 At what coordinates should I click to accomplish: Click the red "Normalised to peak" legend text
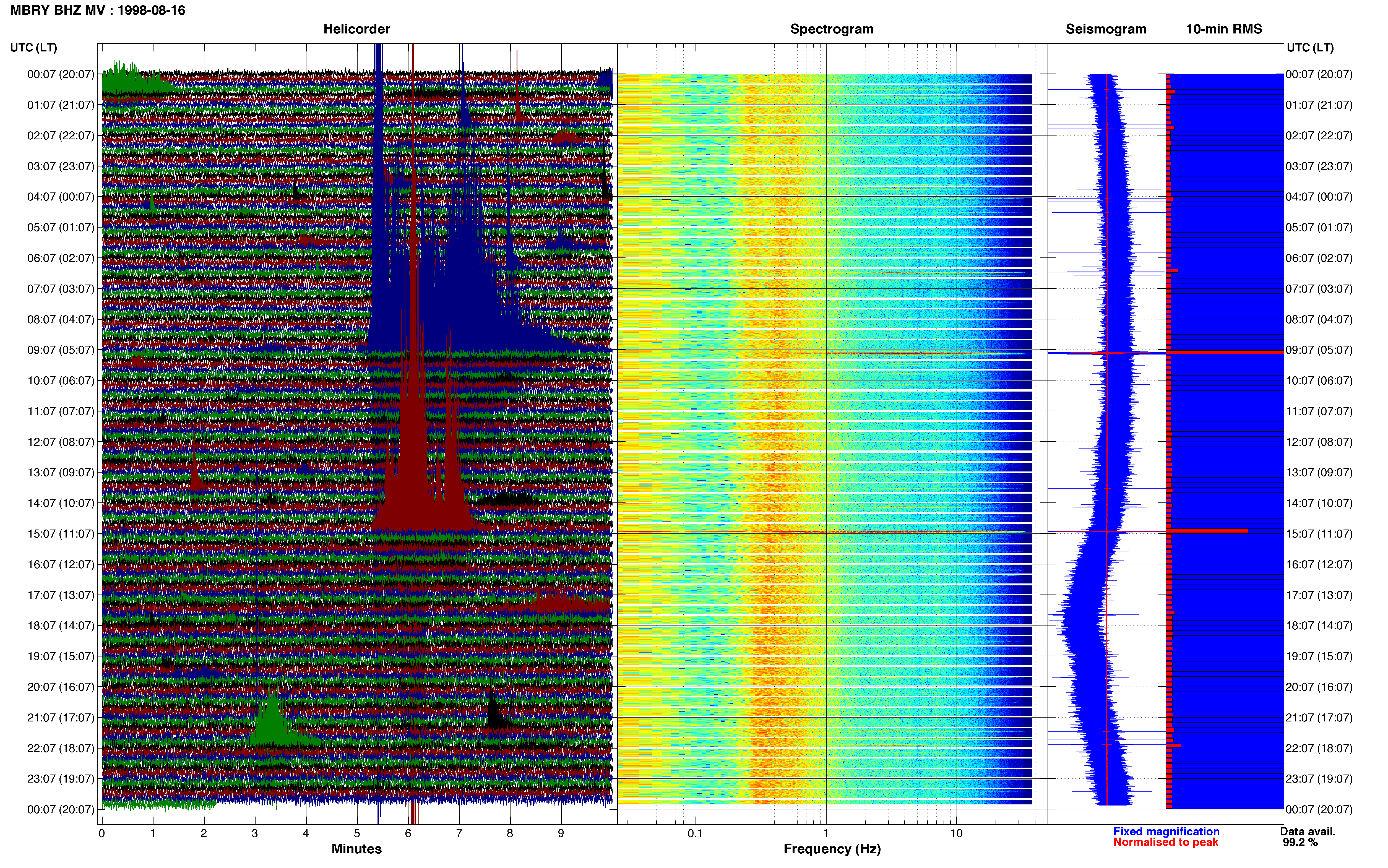[x=1165, y=843]
